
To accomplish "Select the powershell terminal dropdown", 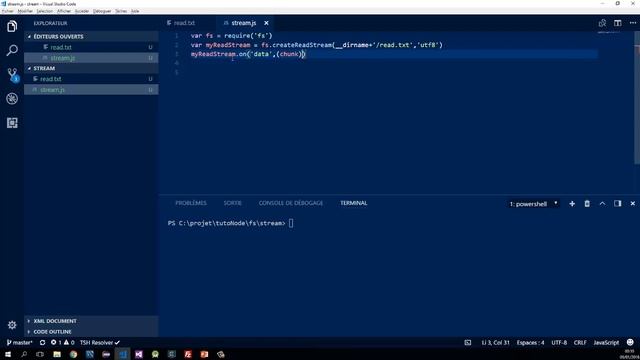I will pos(533,204).
